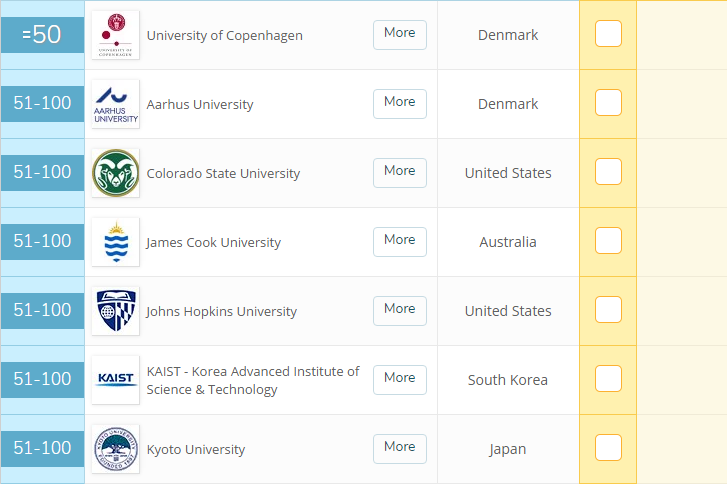Expand More for University of Copenhagen

400,33
